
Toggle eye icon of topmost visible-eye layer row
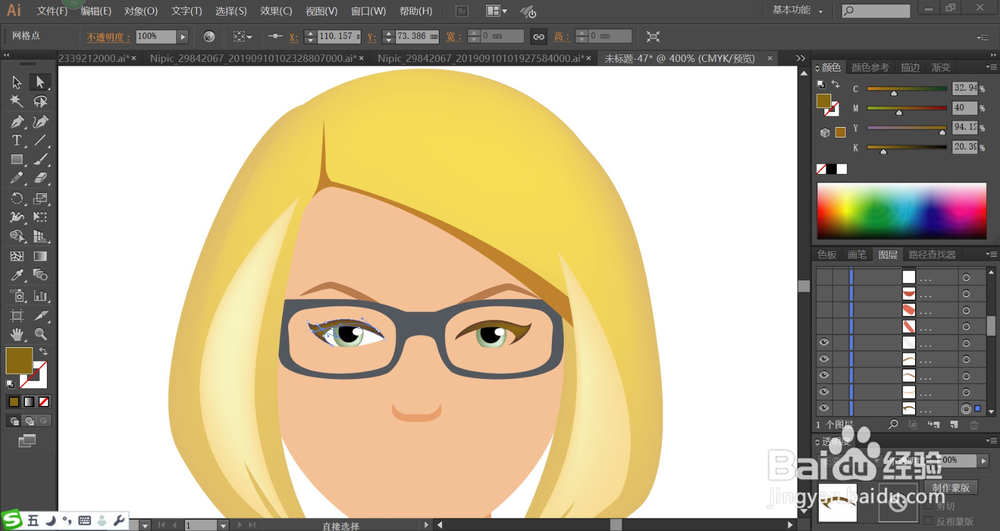point(824,342)
